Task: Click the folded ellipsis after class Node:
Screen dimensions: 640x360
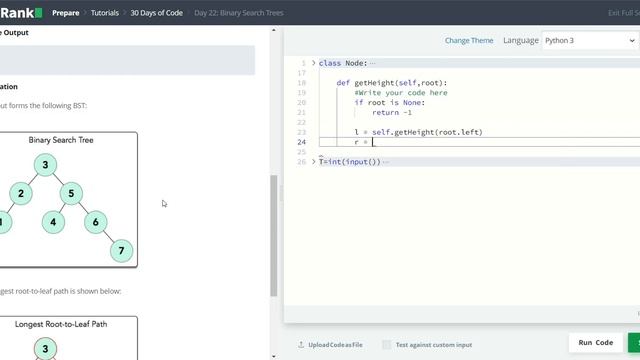Action: (x=372, y=63)
